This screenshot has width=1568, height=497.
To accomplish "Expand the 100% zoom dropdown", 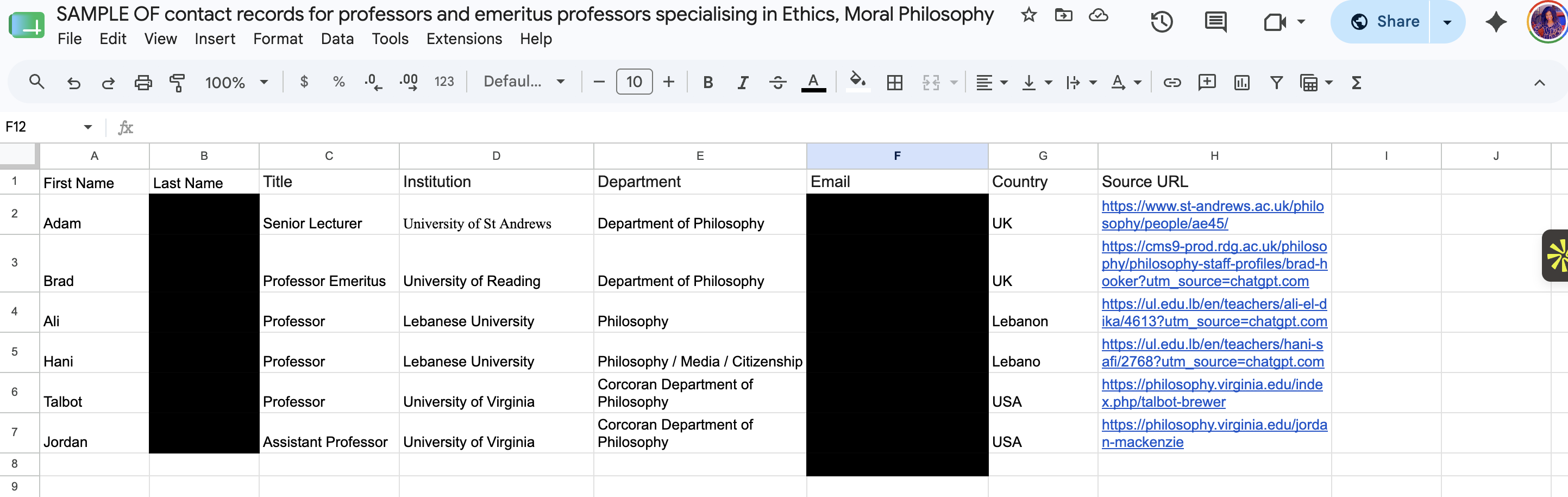I will [236, 82].
